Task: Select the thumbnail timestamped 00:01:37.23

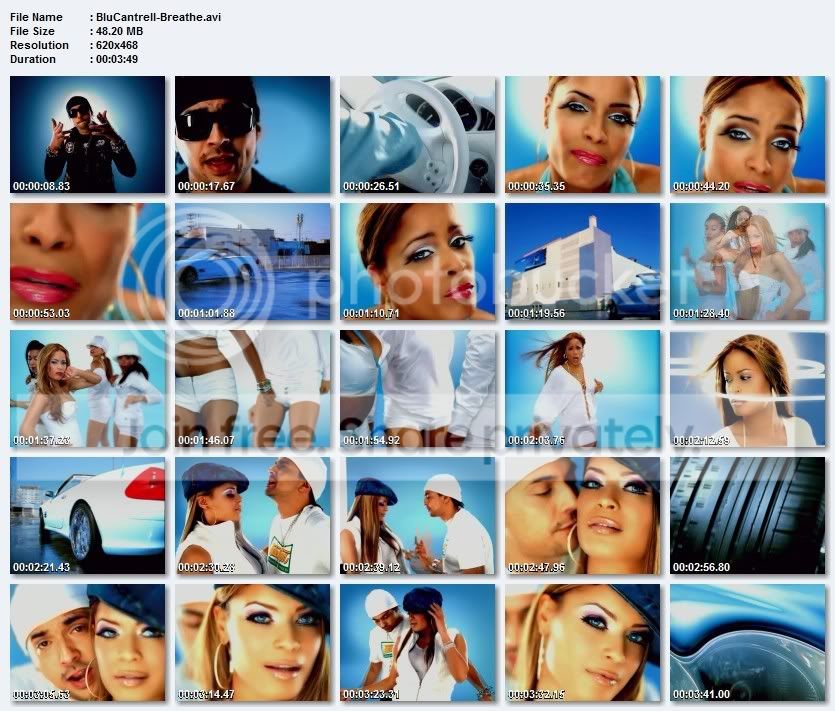Action: [87, 389]
